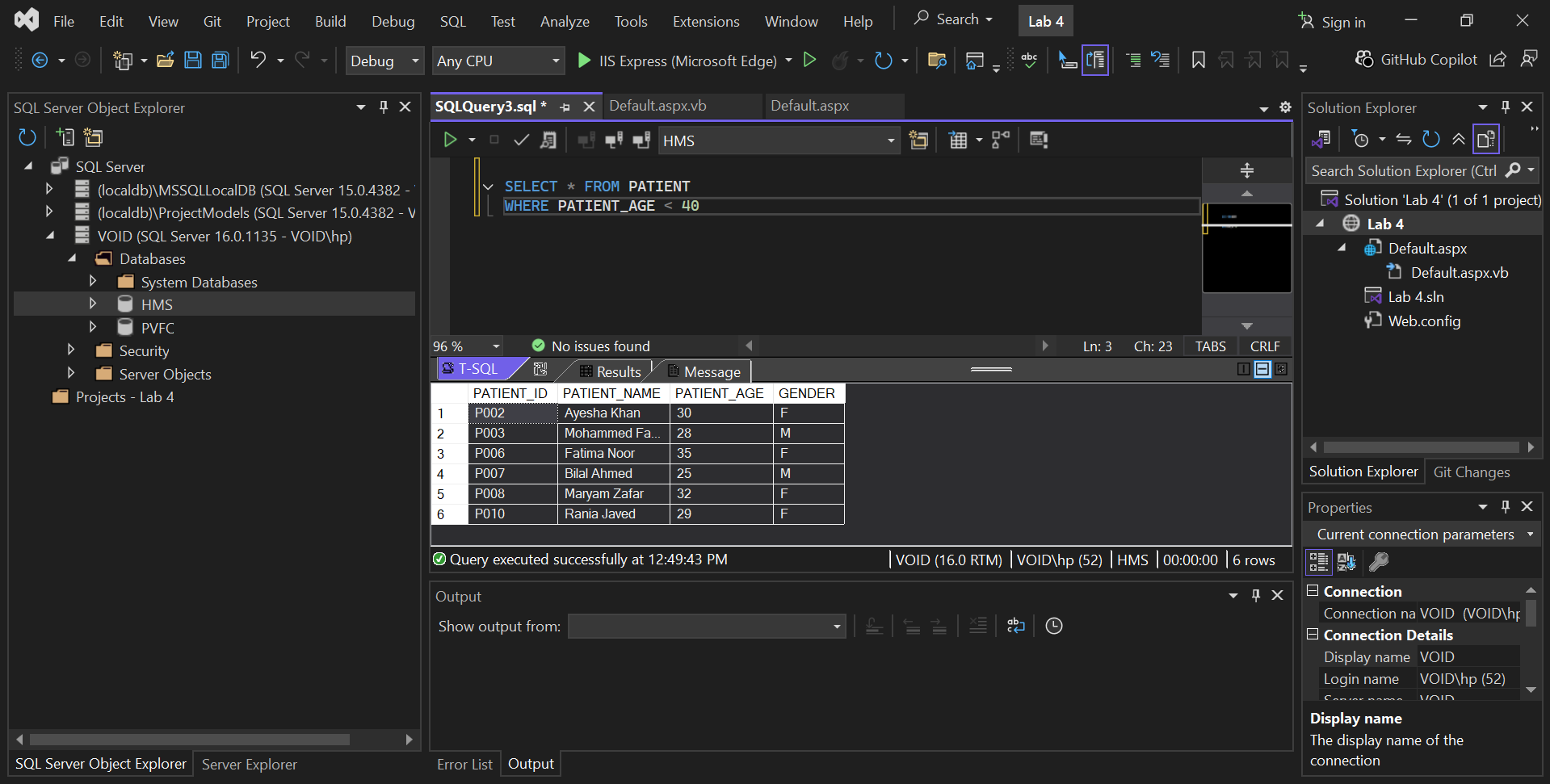1550x784 pixels.
Task: Click the Navigate Backward arrow icon
Action: pyautogui.click(x=40, y=61)
